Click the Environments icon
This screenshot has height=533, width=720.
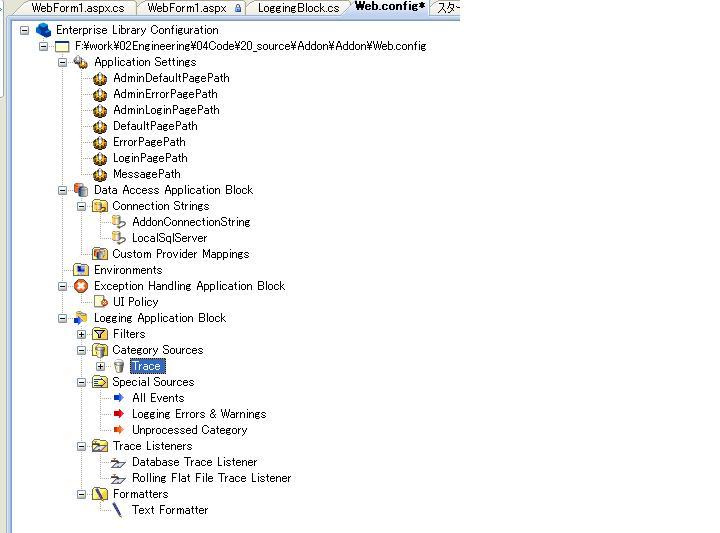click(81, 270)
